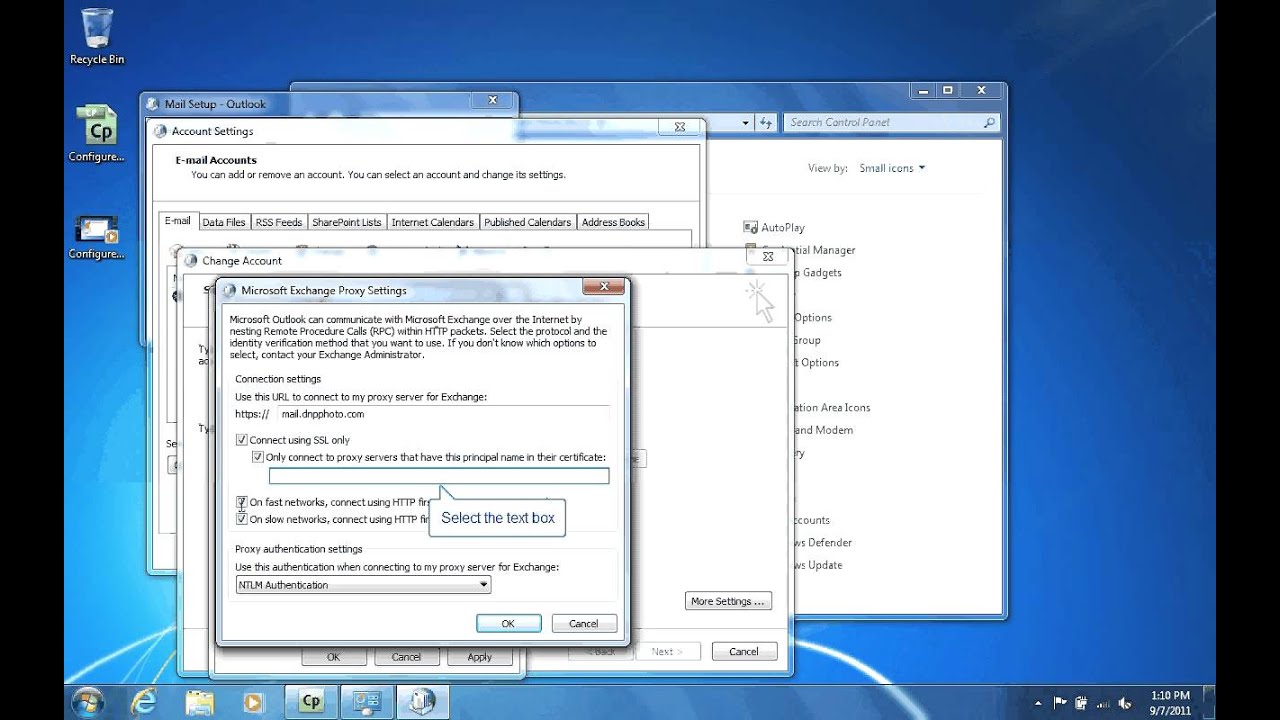This screenshot has height=720, width=1280.
Task: Launch Windows Media Player from taskbar
Action: (255, 702)
